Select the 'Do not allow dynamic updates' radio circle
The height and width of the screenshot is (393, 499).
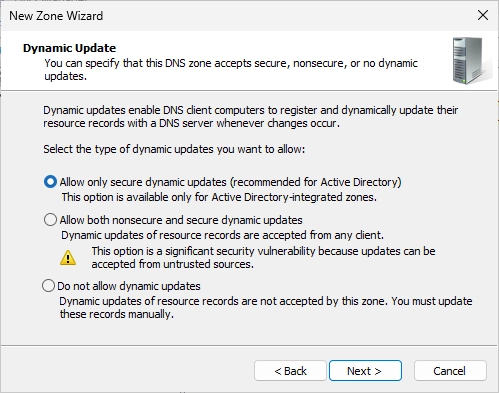[x=48, y=286]
